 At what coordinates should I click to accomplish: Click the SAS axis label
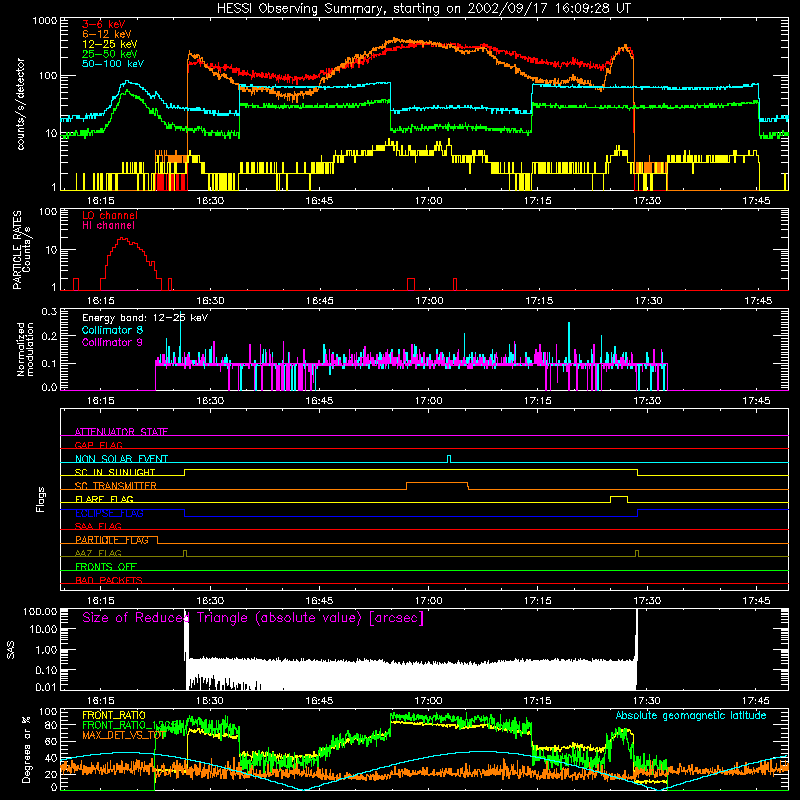[x=10, y=651]
